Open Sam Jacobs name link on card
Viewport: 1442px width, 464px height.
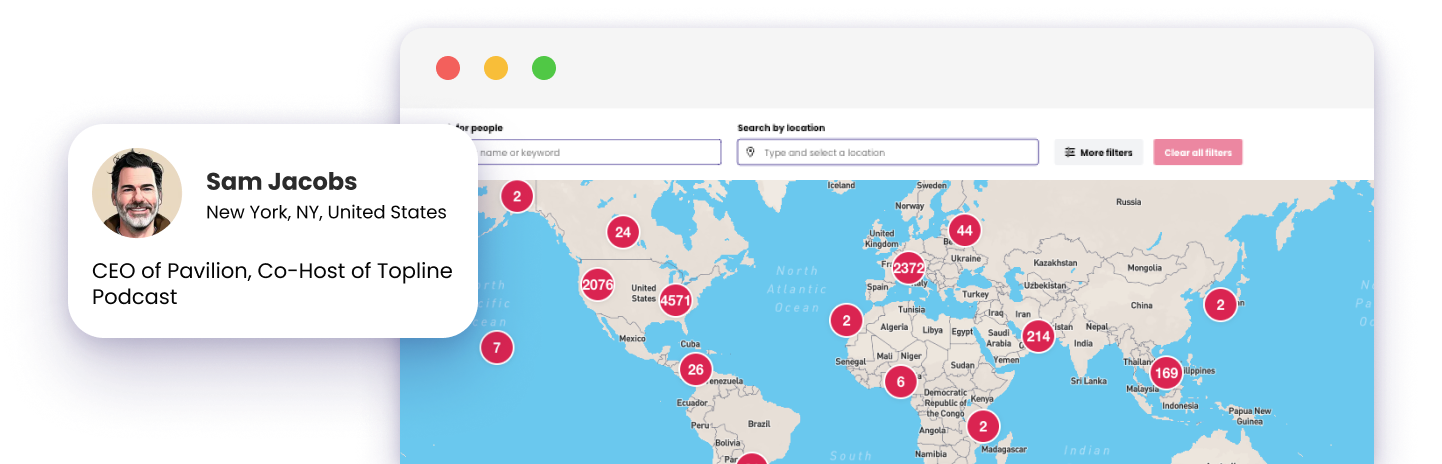[281, 182]
